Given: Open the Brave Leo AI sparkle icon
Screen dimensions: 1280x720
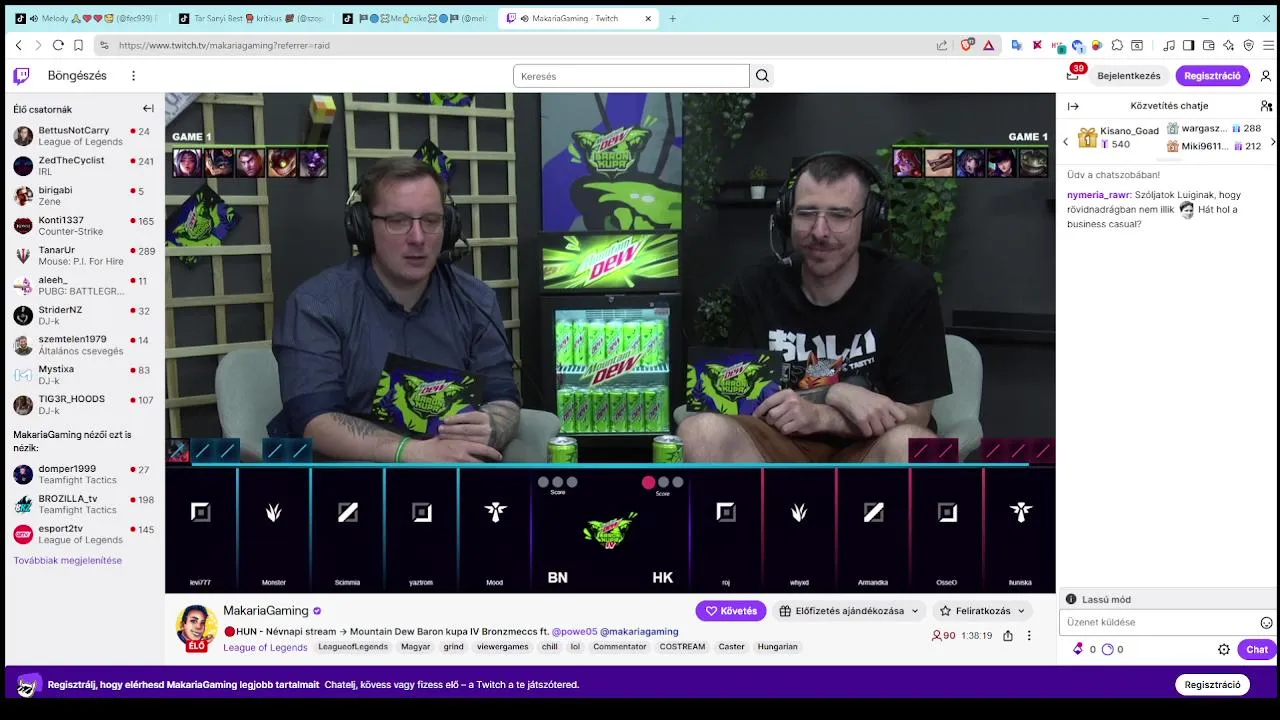Looking at the screenshot, I should [x=1229, y=45].
